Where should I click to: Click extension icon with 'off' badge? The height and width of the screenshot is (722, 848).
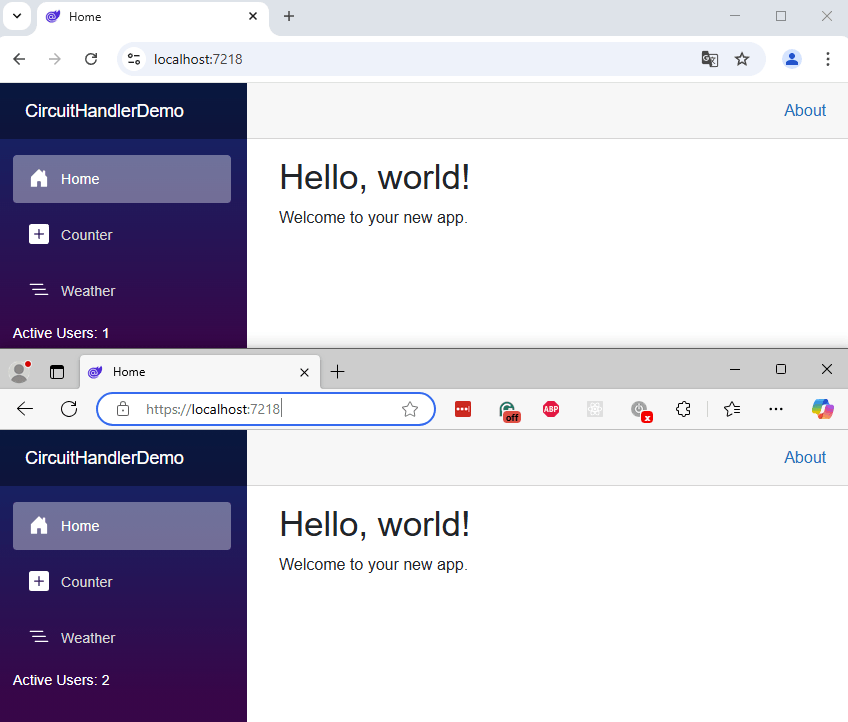[508, 411]
